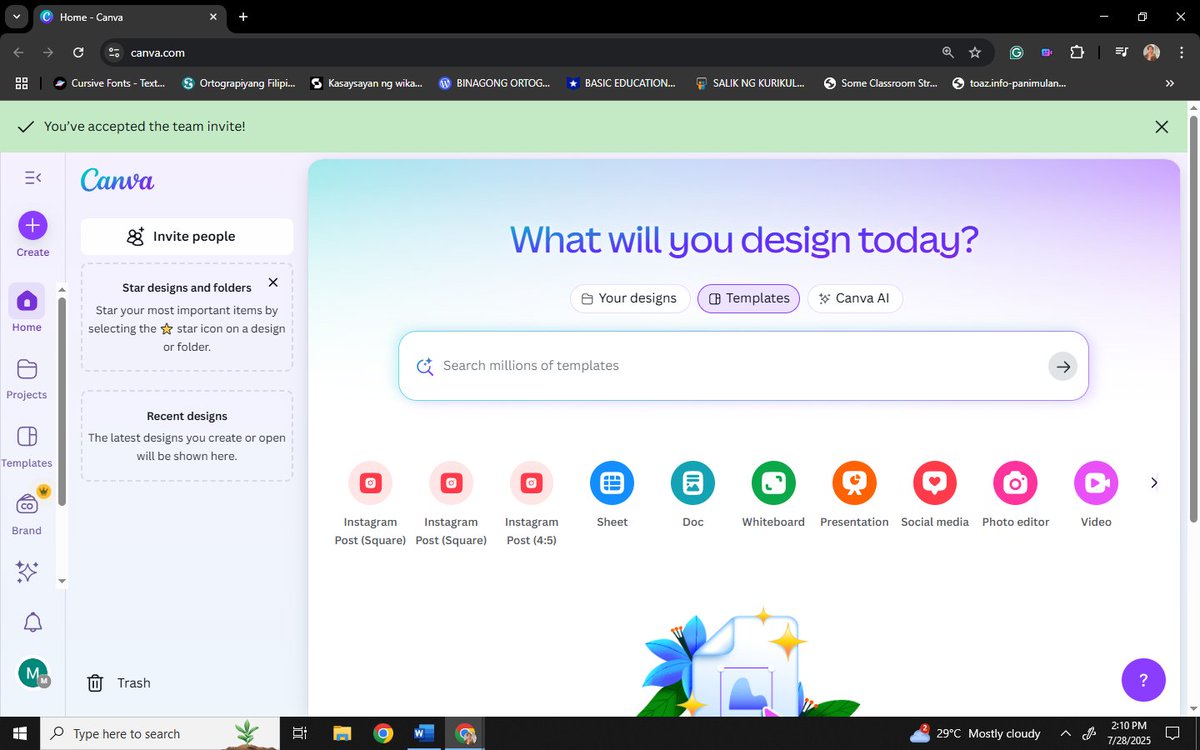Open SALIK NG KURIKUL... bookmark
Image resolution: width=1200 pixels, height=750 pixels.
click(x=750, y=83)
